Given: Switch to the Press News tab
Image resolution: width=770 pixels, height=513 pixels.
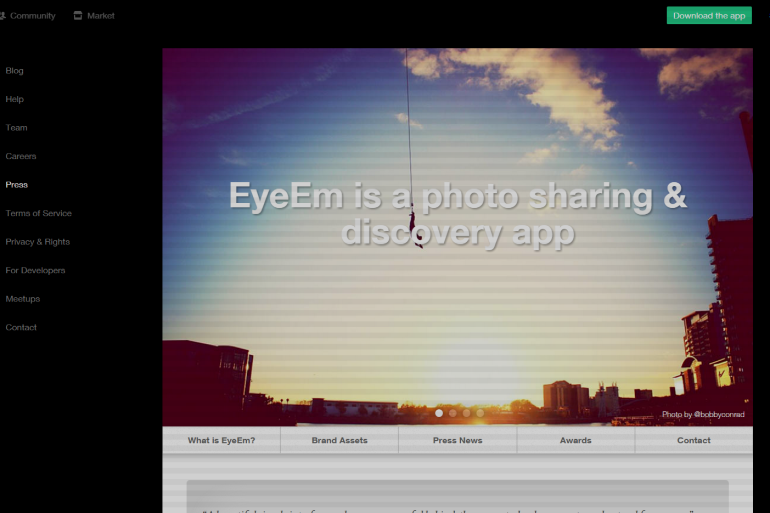Looking at the screenshot, I should [x=458, y=440].
